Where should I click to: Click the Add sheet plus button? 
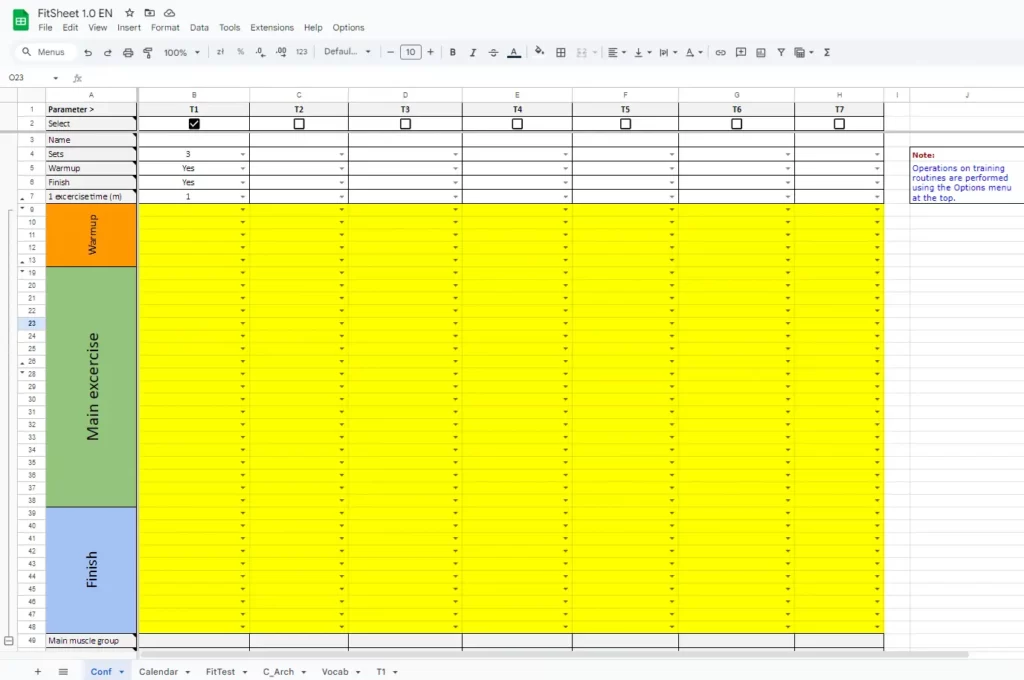click(38, 672)
